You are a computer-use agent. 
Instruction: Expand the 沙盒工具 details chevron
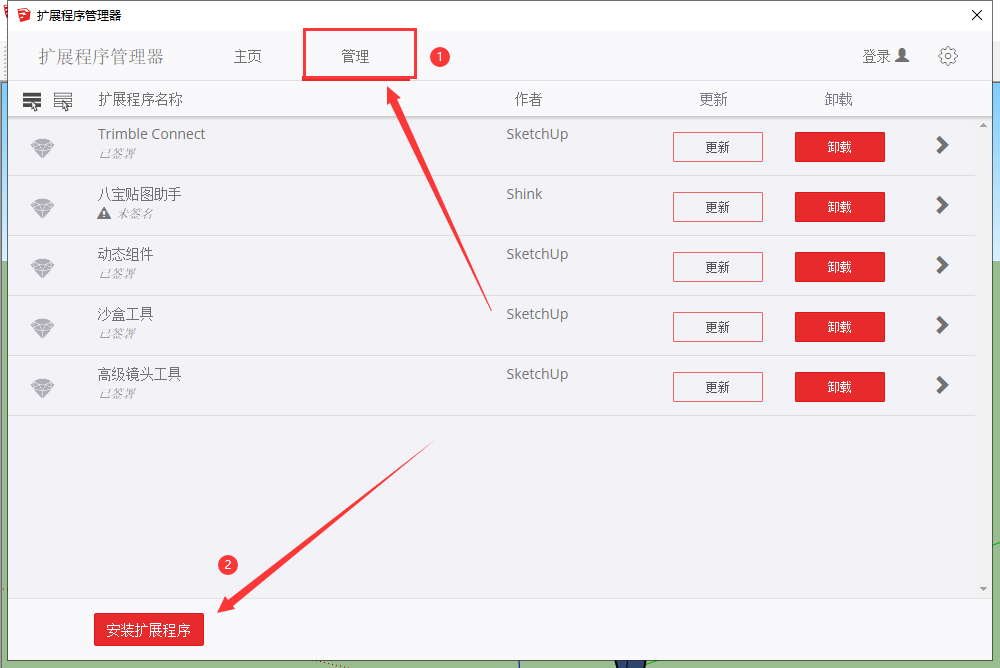942,325
